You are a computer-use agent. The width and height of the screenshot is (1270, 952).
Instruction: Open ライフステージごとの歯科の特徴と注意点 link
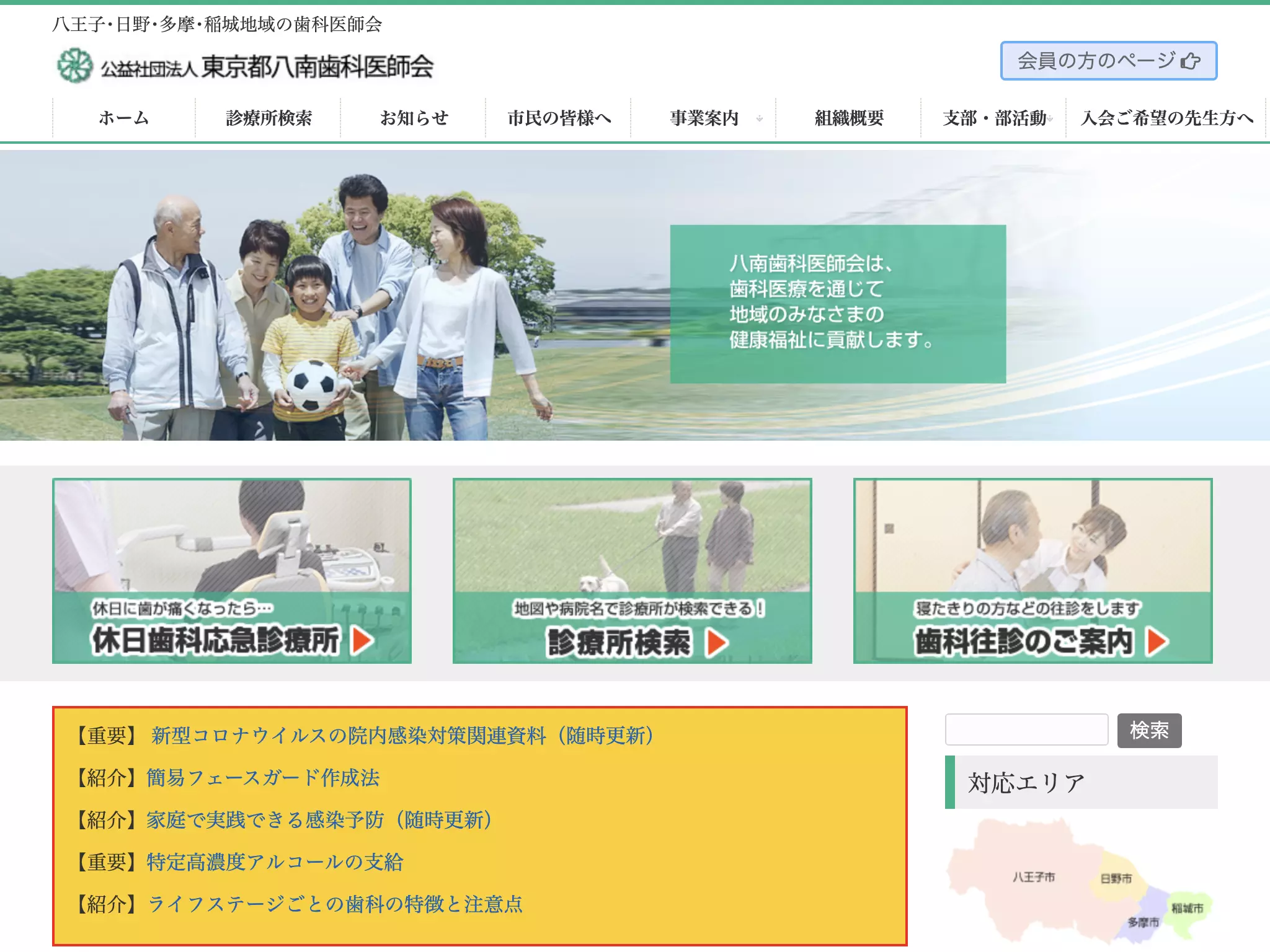(335, 904)
